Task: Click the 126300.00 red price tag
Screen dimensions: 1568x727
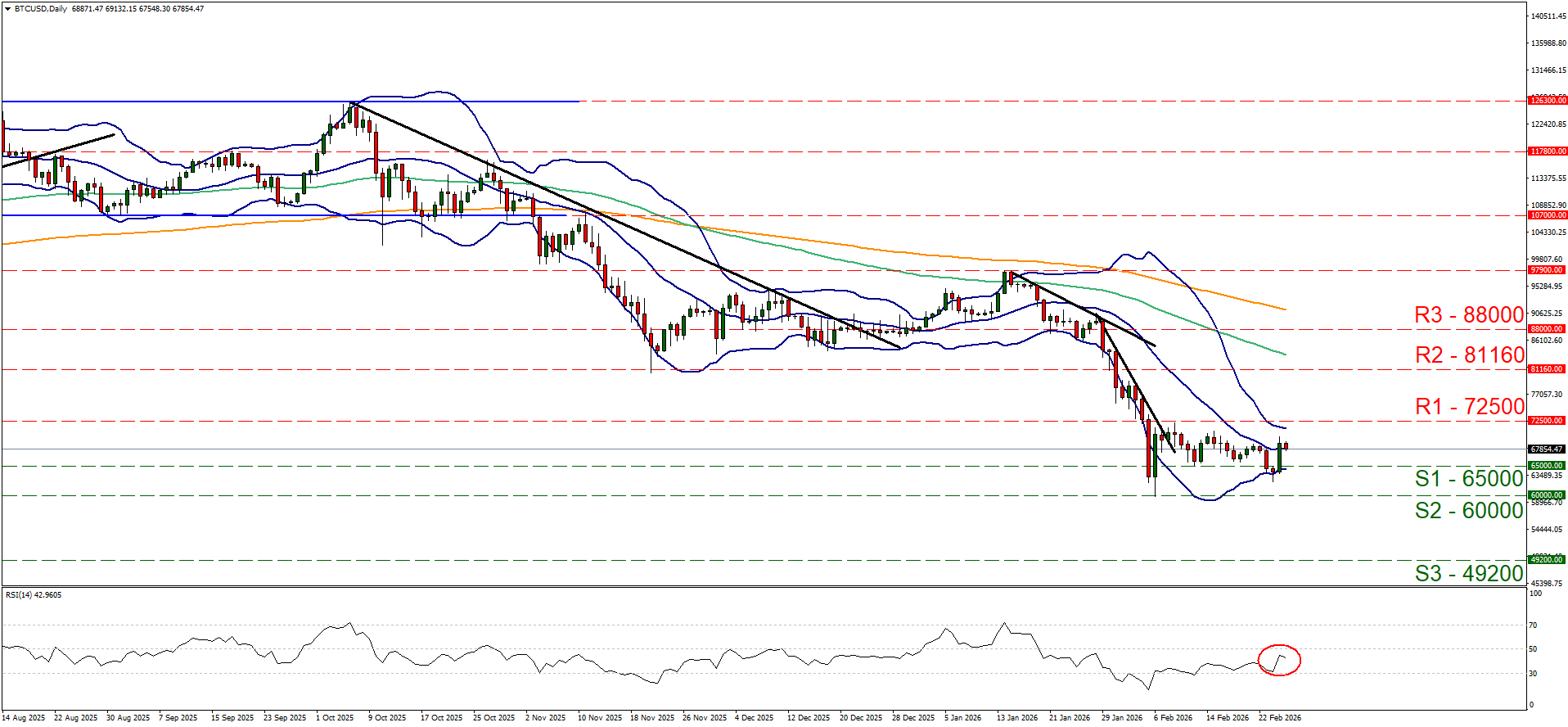Action: click(1547, 101)
